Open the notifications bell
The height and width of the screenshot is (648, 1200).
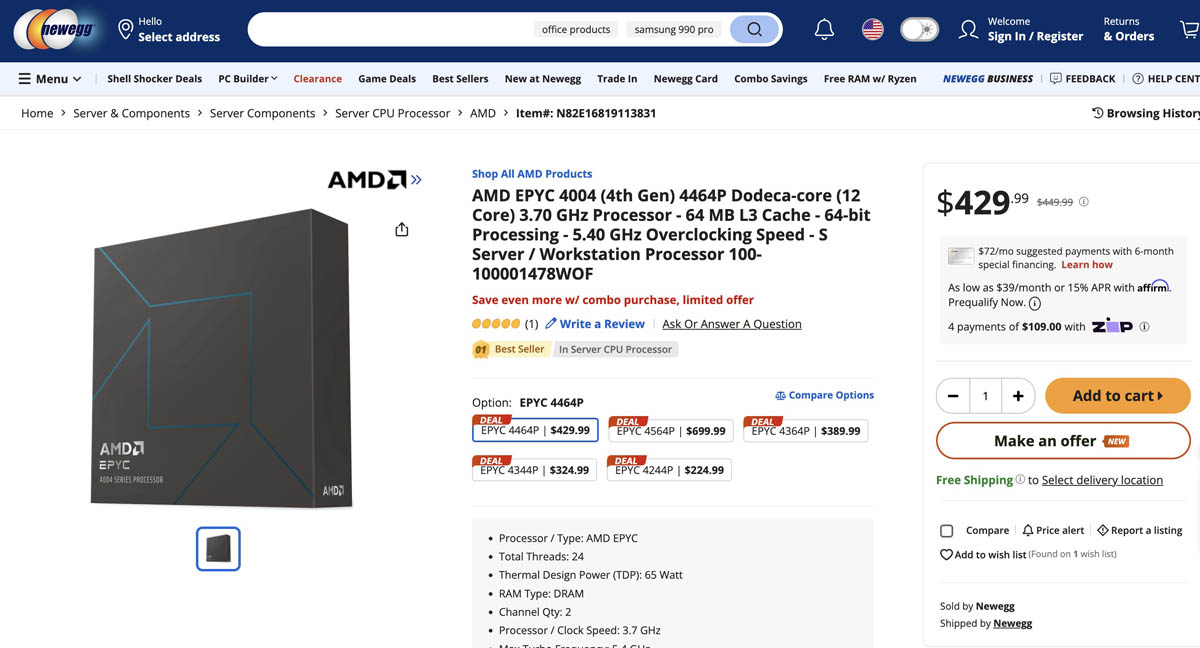click(824, 30)
